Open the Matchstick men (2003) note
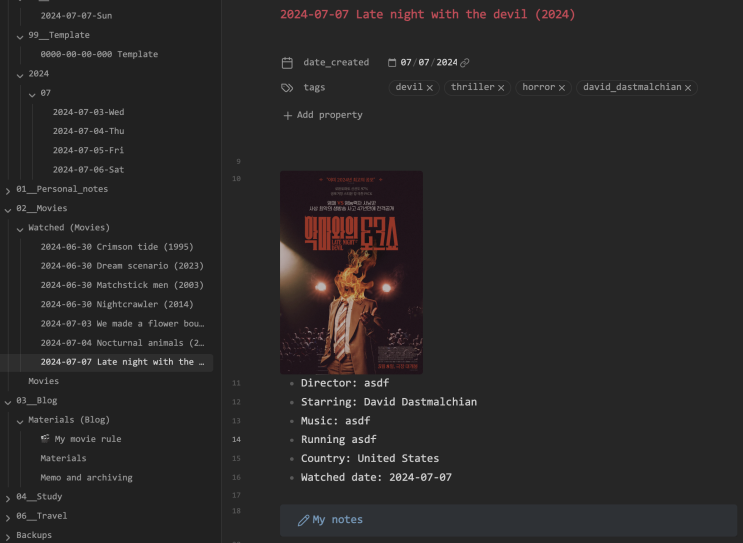Viewport: 743px width, 543px height. click(122, 285)
